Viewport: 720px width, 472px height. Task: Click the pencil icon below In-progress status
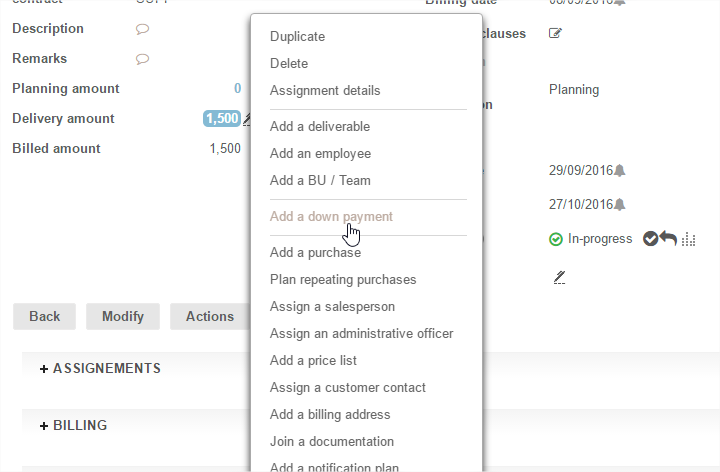(560, 277)
